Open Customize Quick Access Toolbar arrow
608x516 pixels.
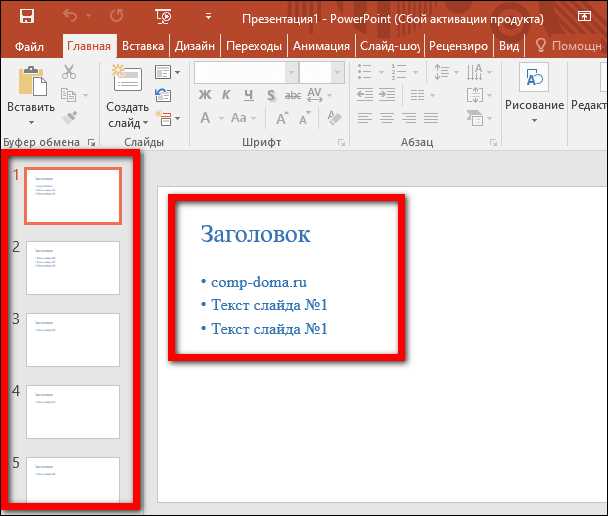coord(208,17)
